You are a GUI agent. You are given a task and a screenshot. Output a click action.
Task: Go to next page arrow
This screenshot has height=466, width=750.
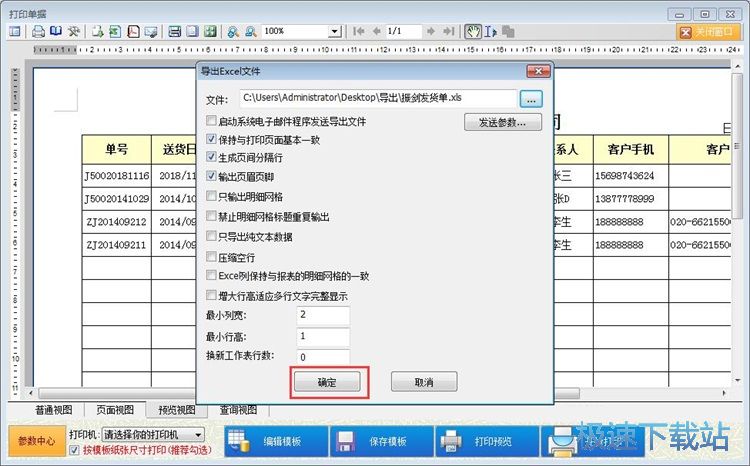[x=430, y=32]
